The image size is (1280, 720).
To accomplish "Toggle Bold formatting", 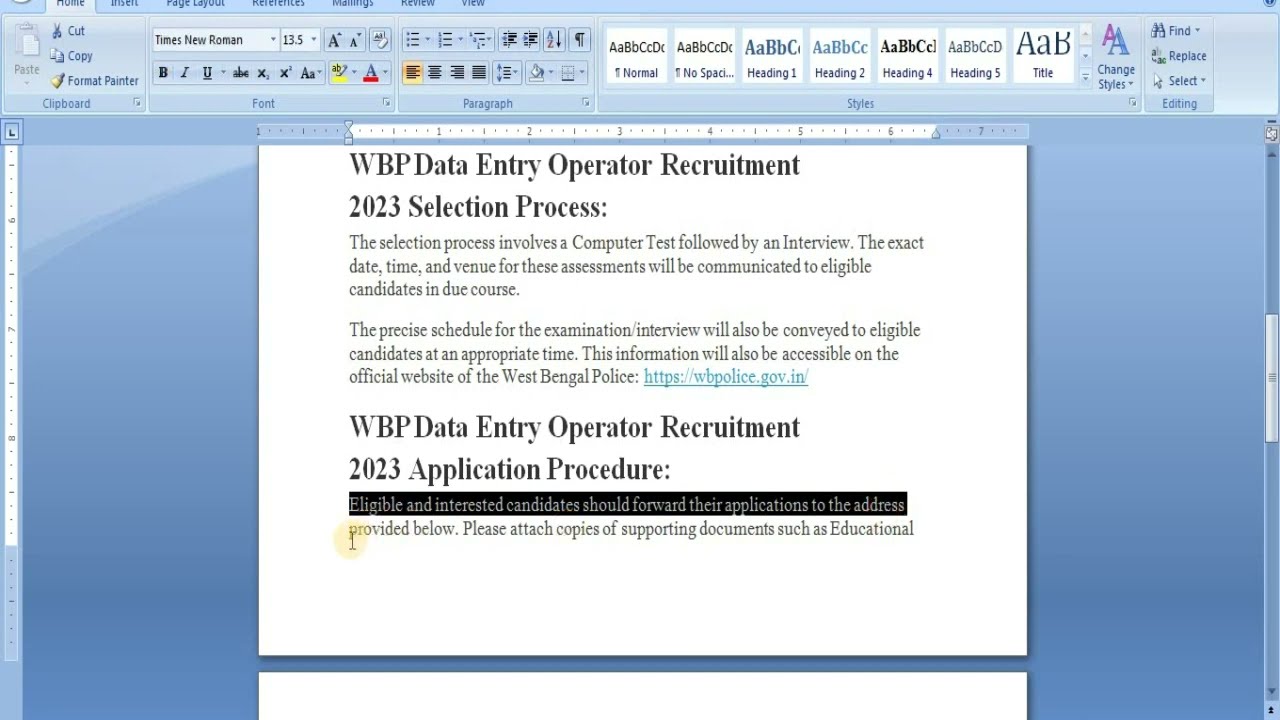I will pyautogui.click(x=163, y=73).
